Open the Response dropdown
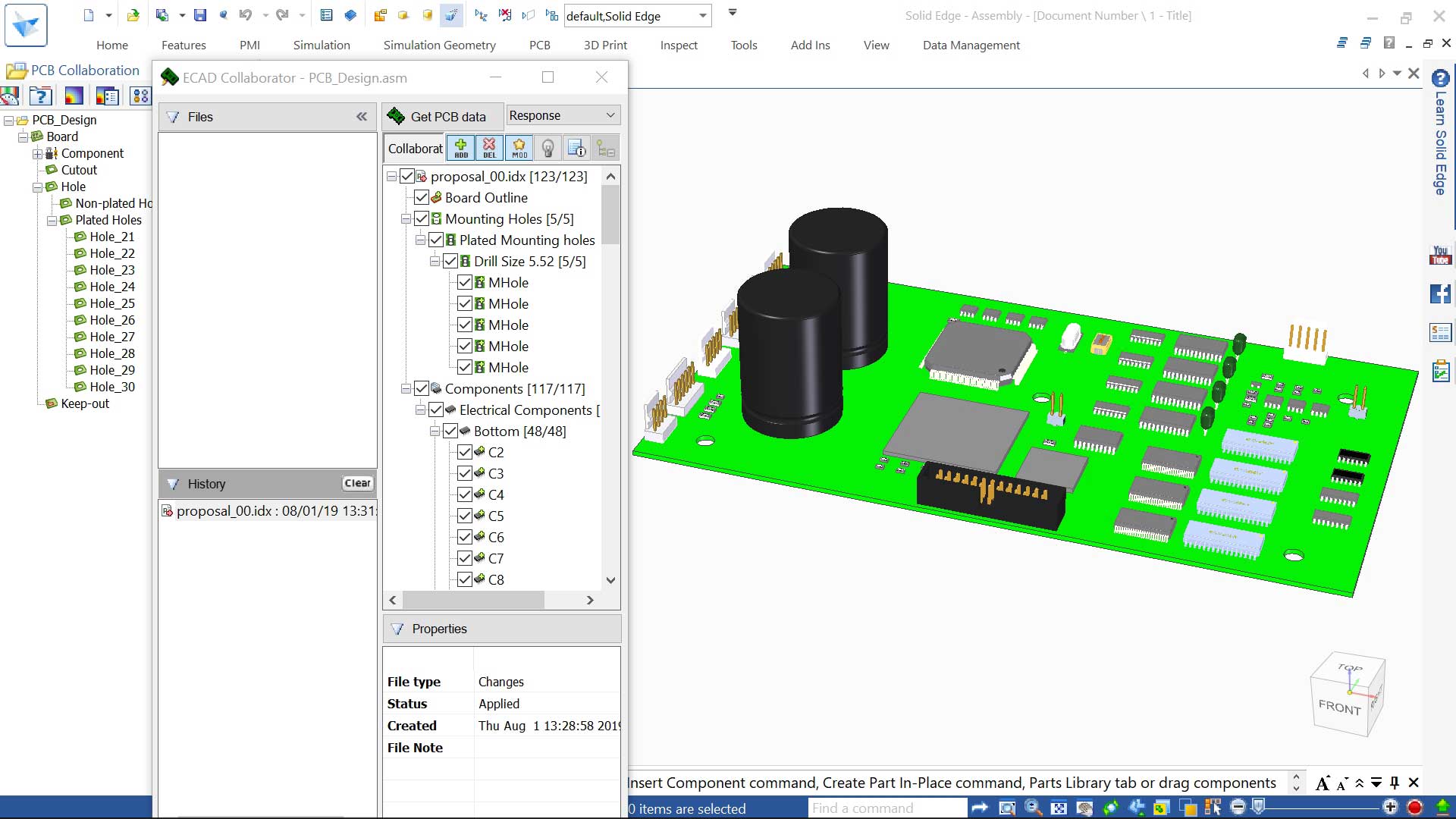This screenshot has width=1456, height=819. [563, 115]
